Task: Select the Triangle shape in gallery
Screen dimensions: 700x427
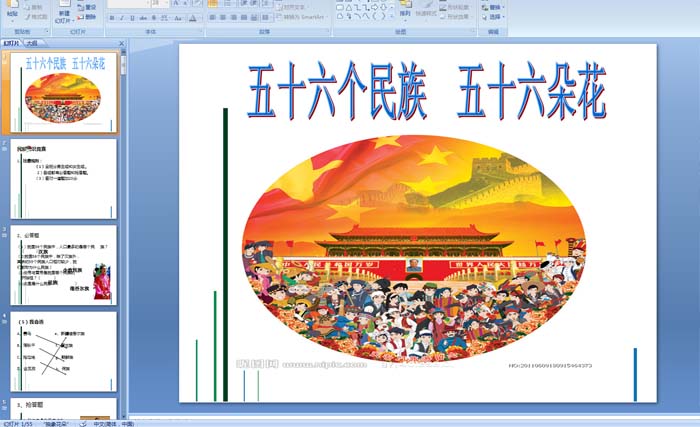Action: (x=349, y=8)
